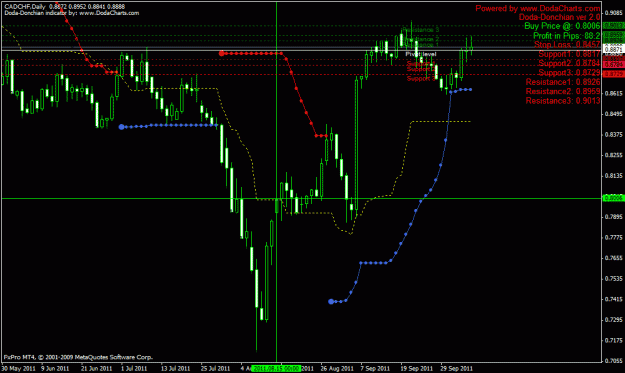Viewport: 625px width, 373px height.
Task: Select the 0.7415 price axis label
Action: [x=614, y=299]
